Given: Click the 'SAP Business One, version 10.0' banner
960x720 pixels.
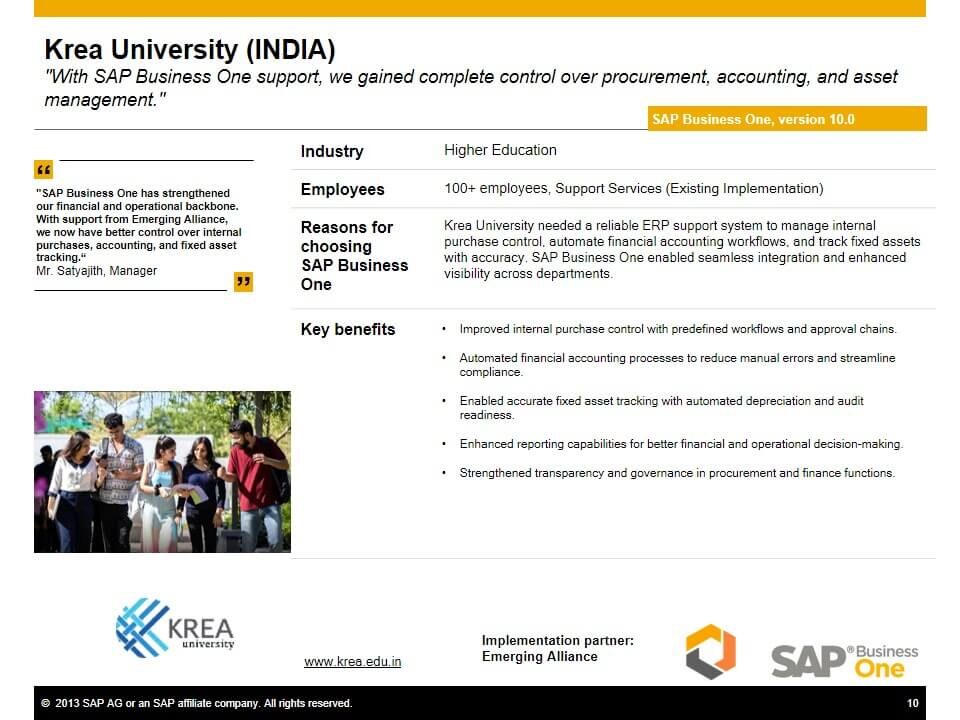Looking at the screenshot, I should click(x=787, y=119).
